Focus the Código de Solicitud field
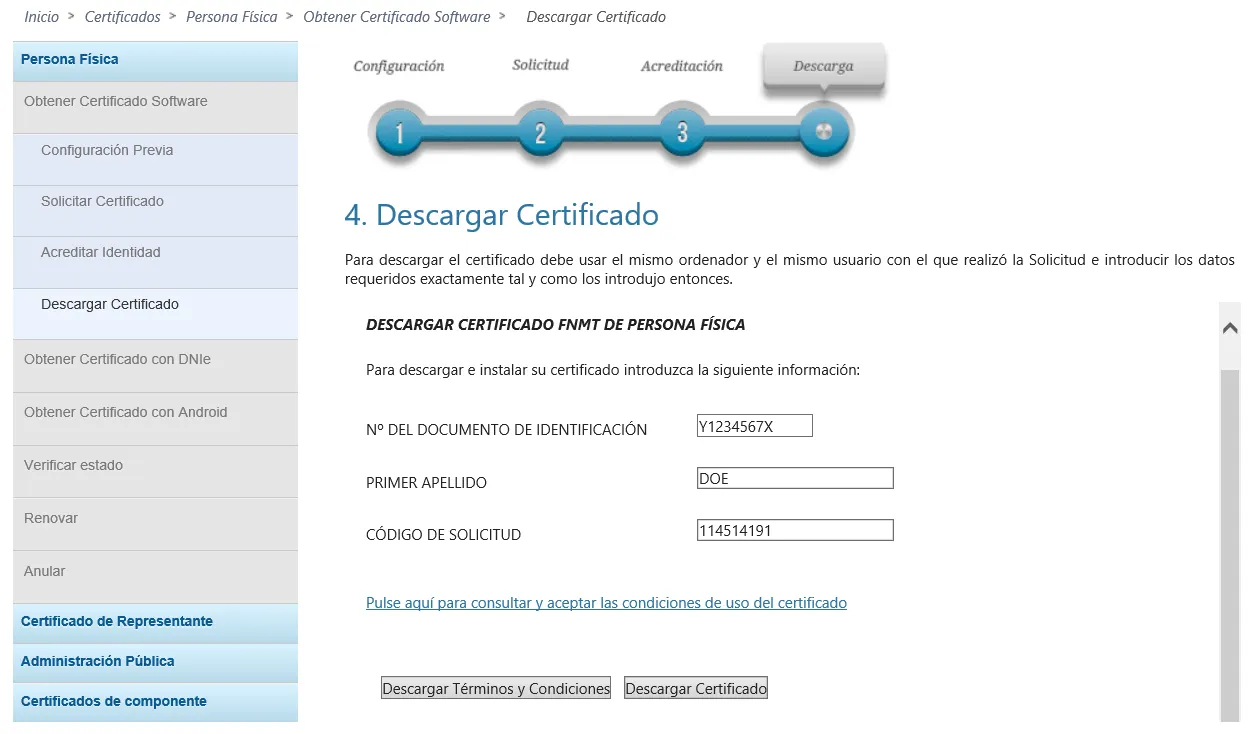 tap(795, 530)
